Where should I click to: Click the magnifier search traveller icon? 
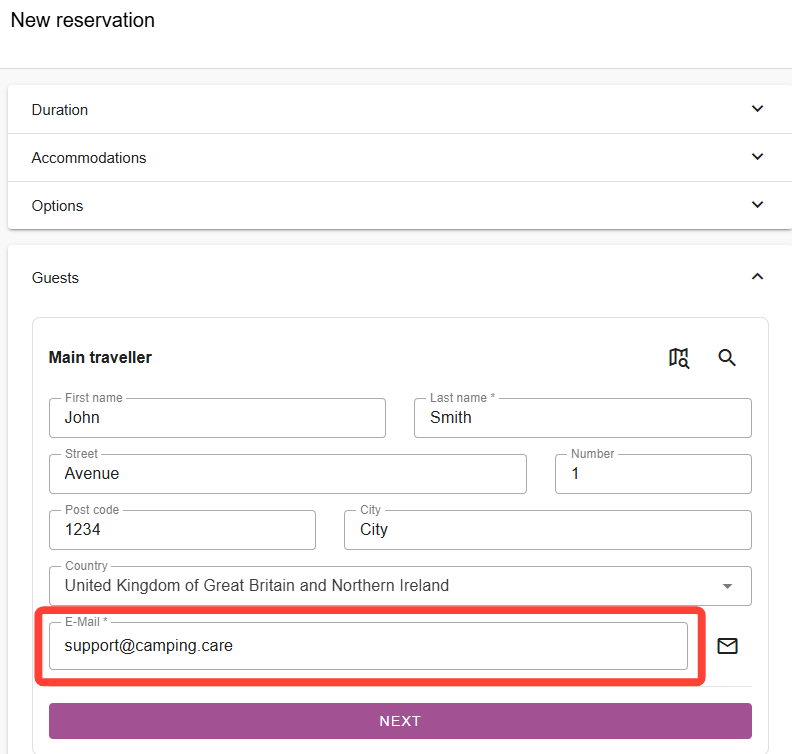727,358
